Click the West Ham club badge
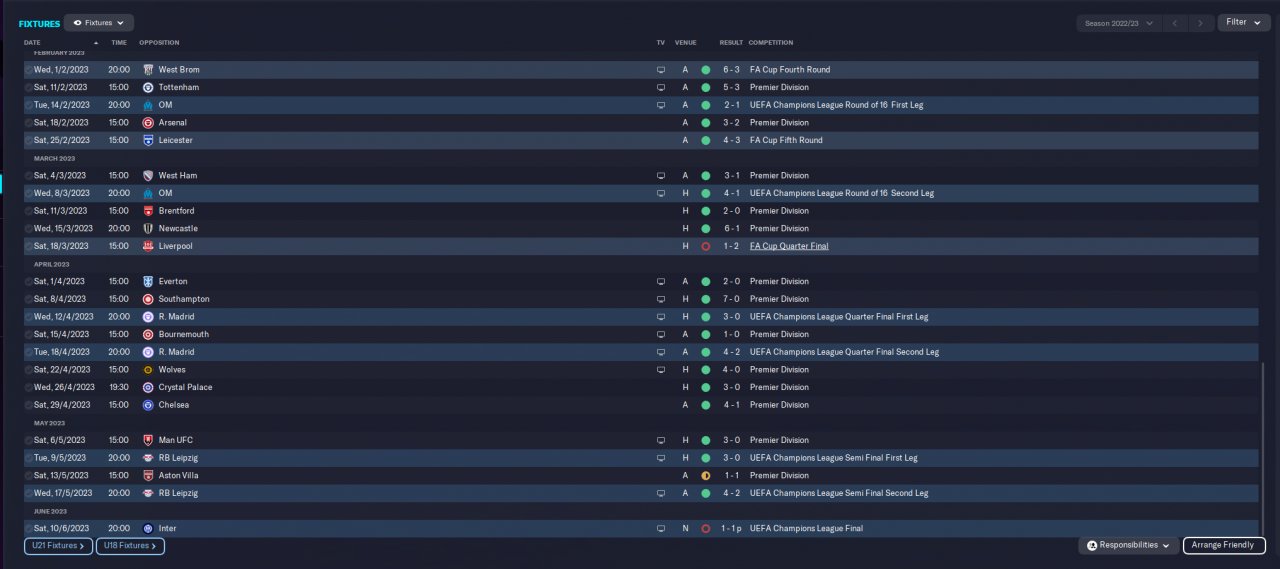Viewport: 1280px width, 569px height. (148, 176)
